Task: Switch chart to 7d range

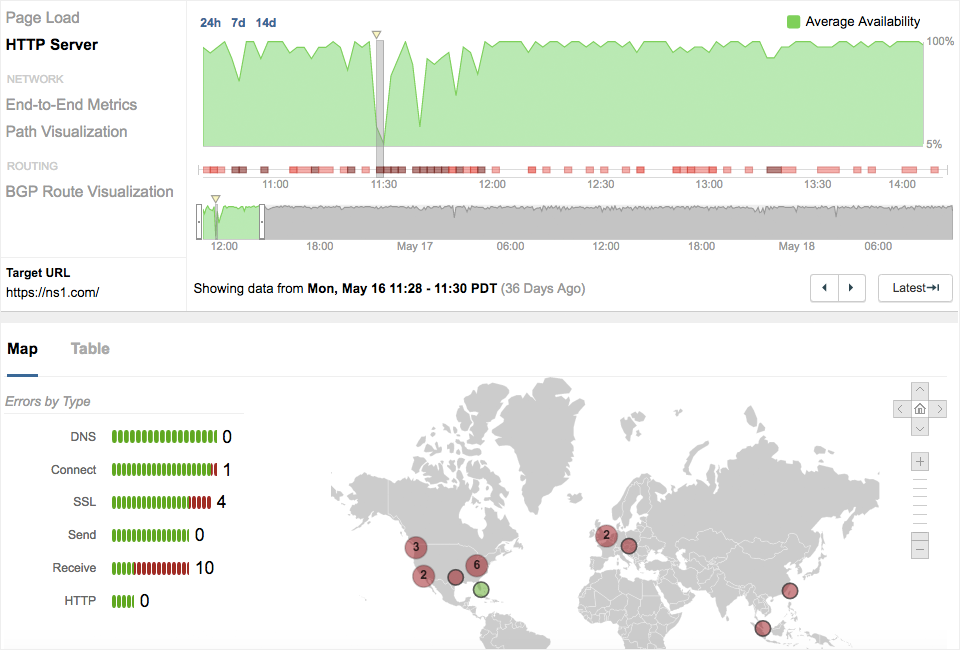Action: 238,22
